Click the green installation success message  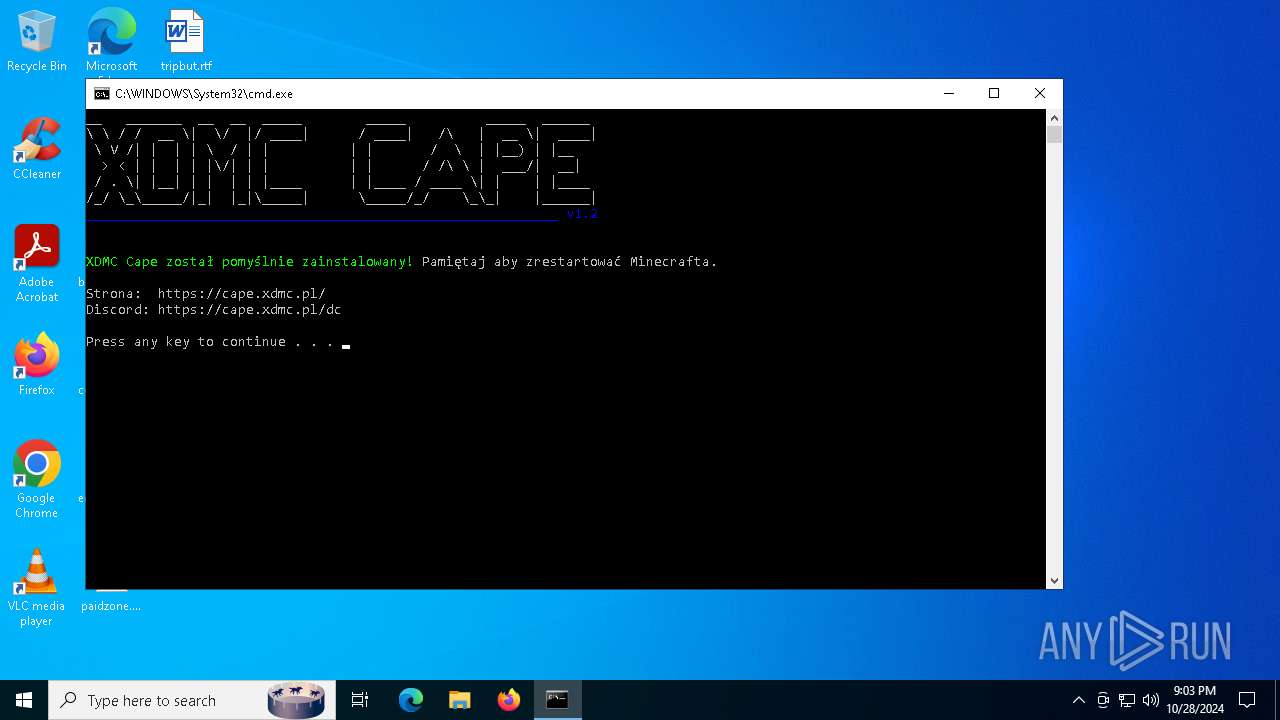click(249, 262)
